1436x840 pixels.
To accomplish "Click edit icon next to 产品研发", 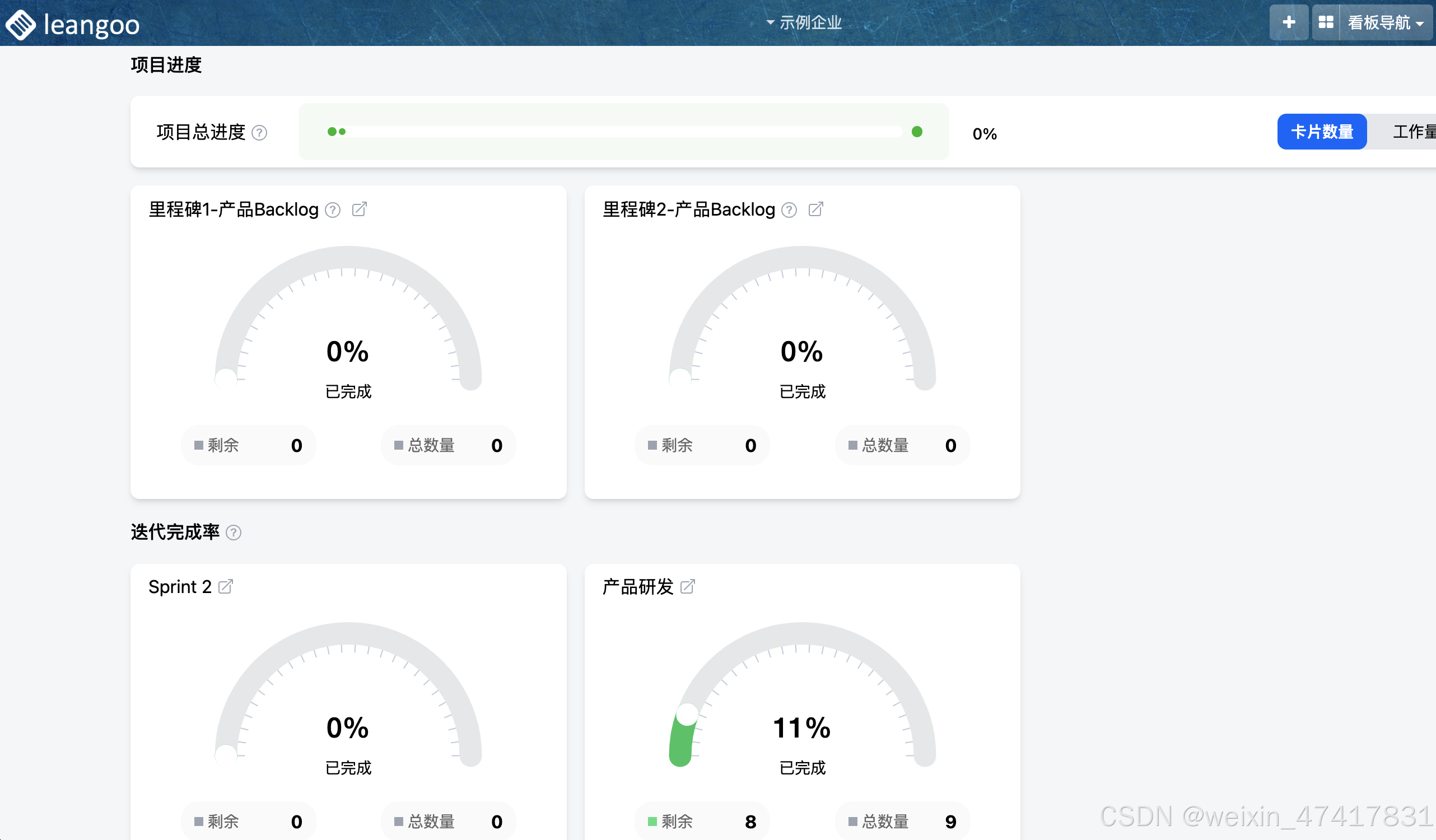I will [x=687, y=586].
